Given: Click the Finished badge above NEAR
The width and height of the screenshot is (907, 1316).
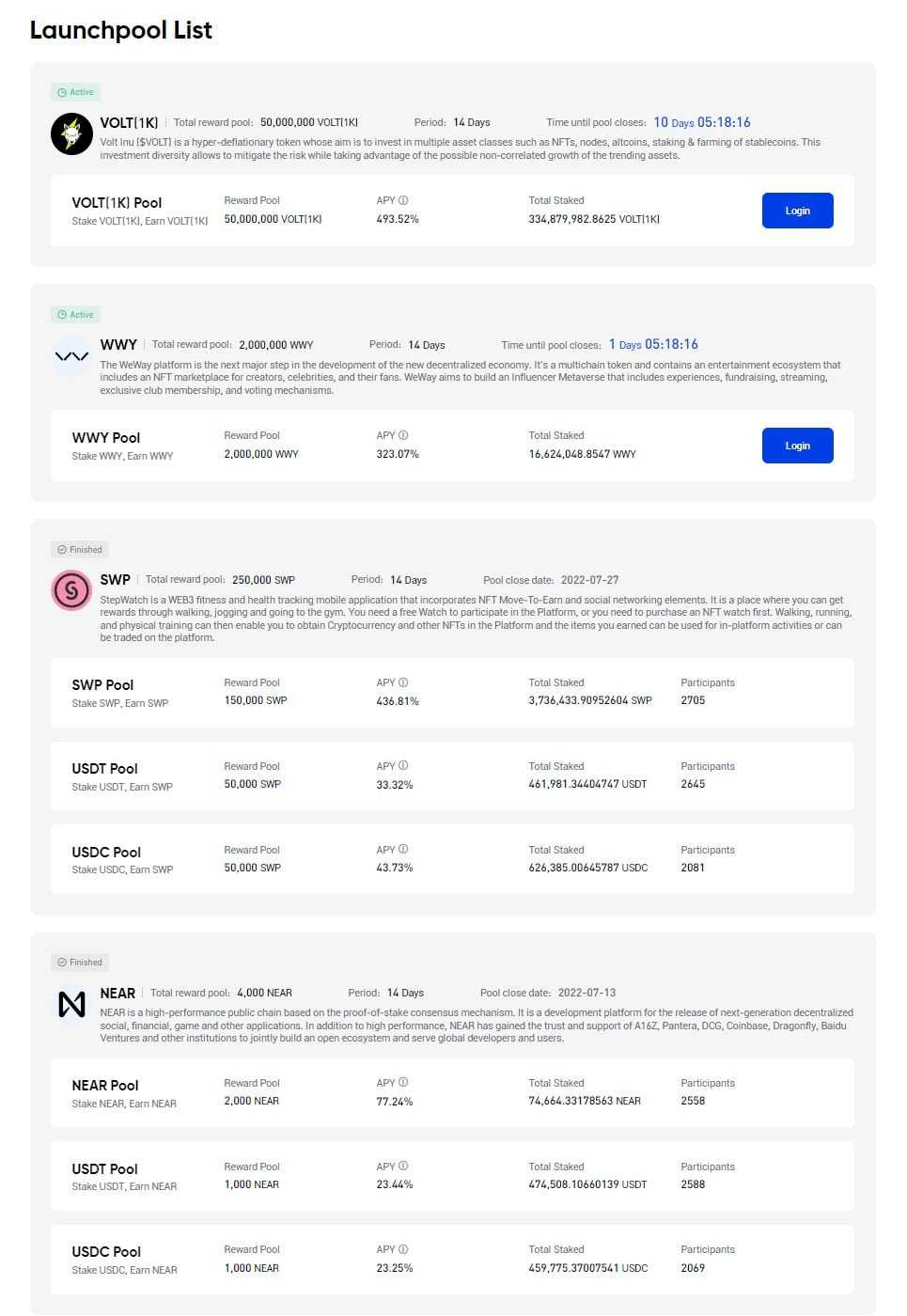Looking at the screenshot, I should coord(80,963).
